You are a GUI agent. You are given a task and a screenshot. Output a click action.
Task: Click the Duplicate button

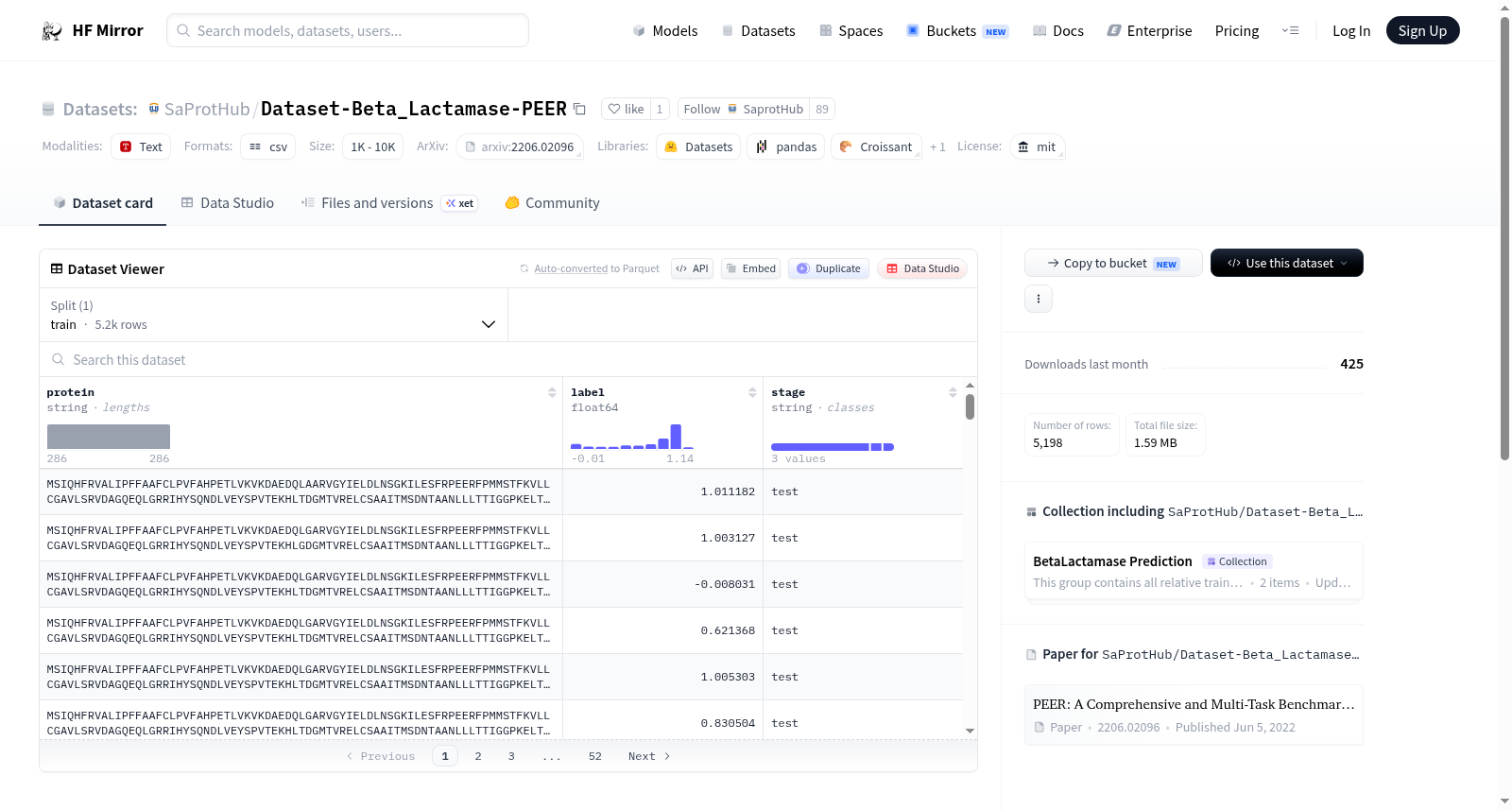point(829,269)
